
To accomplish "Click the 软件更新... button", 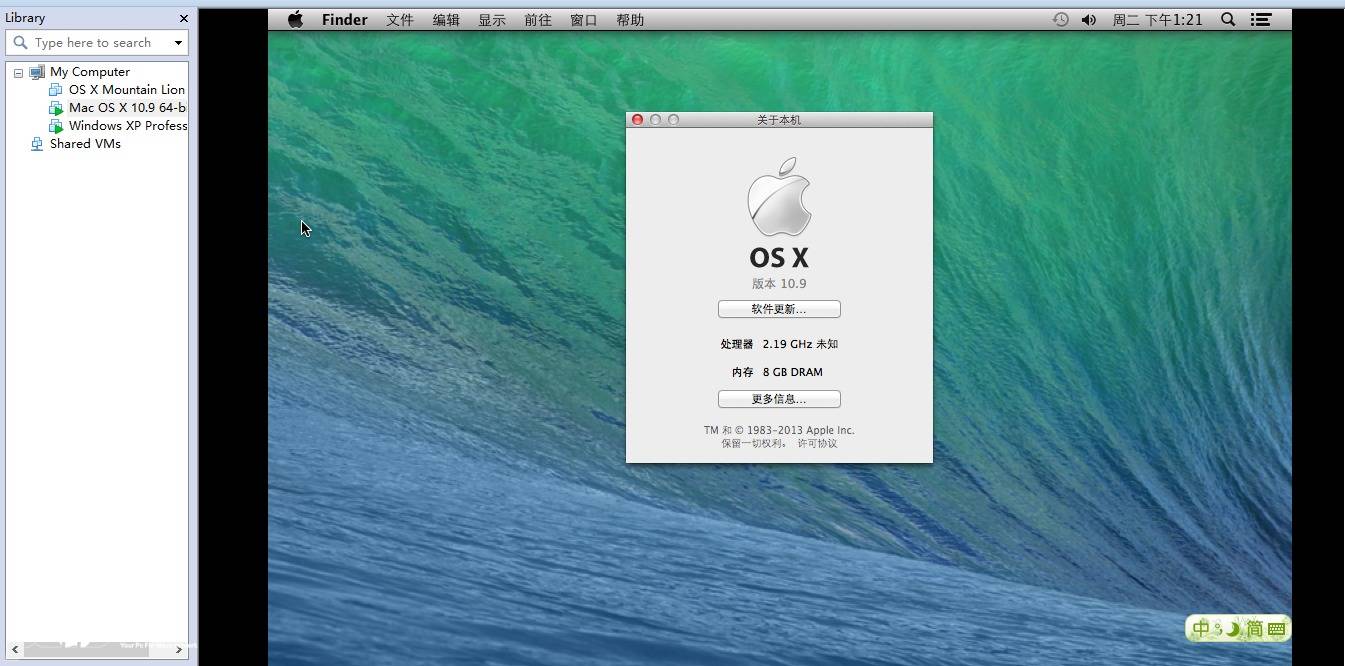I will click(x=779, y=309).
